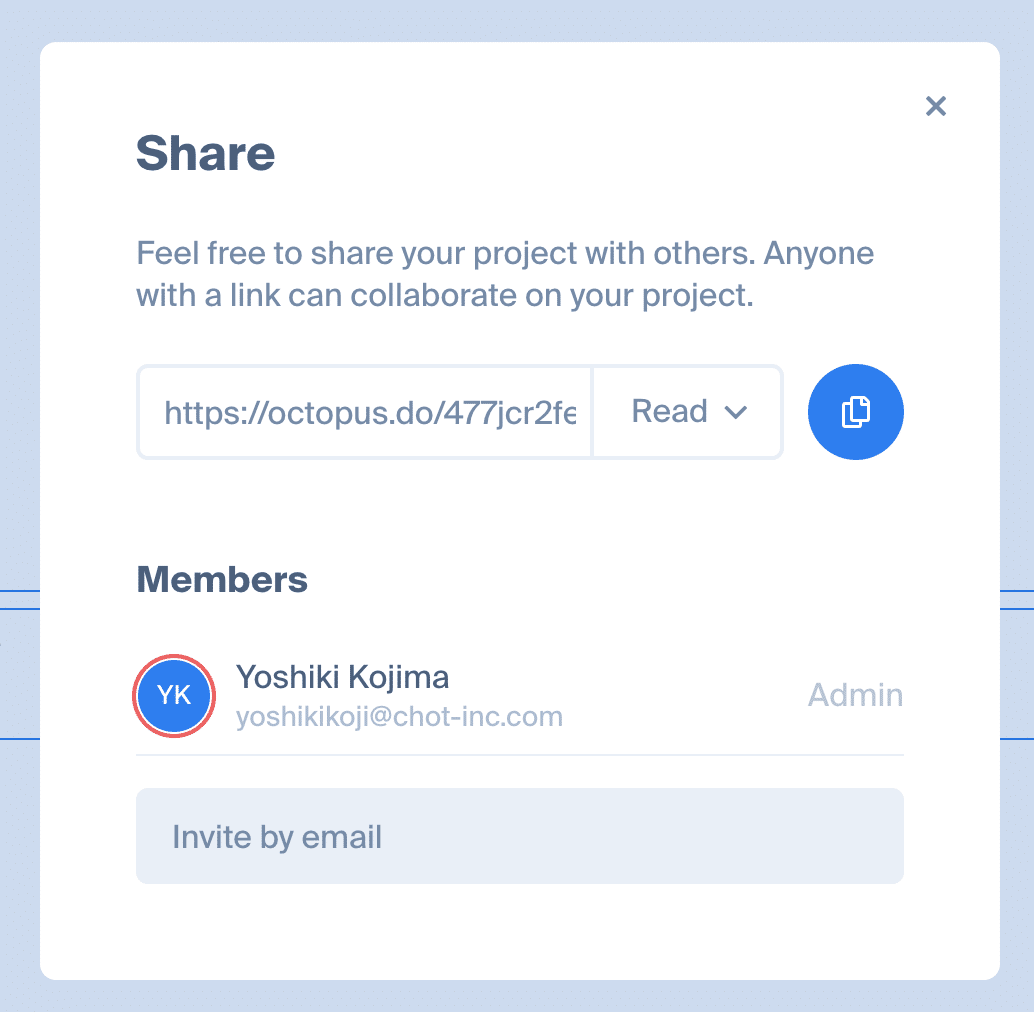Click the initials YK inside the avatar

174,695
